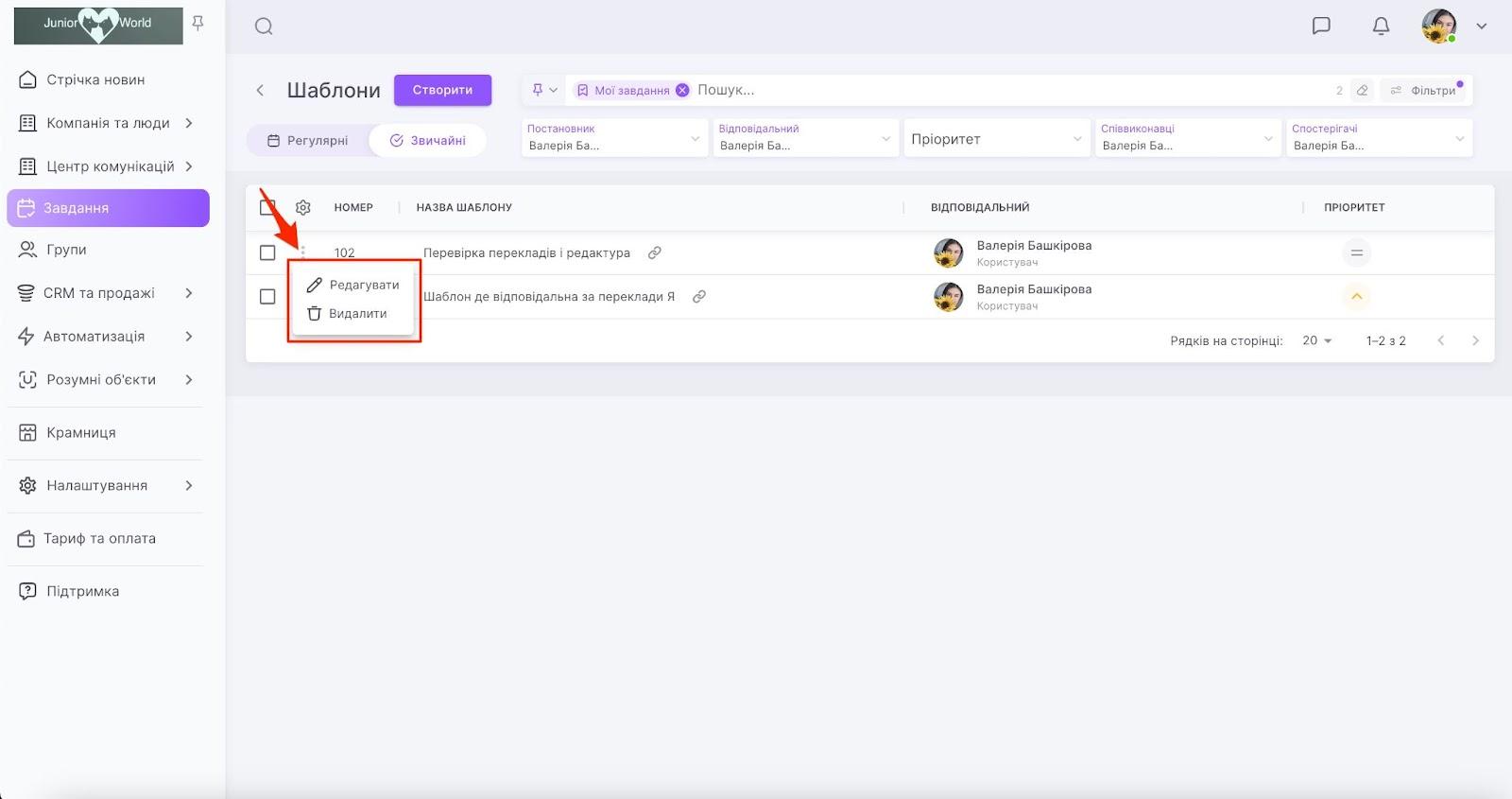This screenshot has height=799, width=1512.
Task: Click the pin icon beside Junior World logo
Action: (x=198, y=23)
